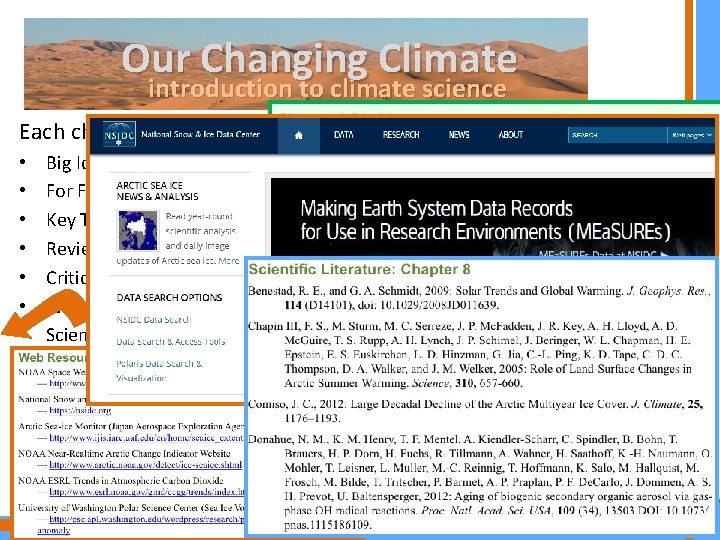Follow the More link for Arctic sea ice
The image size is (720, 540).
(229, 261)
